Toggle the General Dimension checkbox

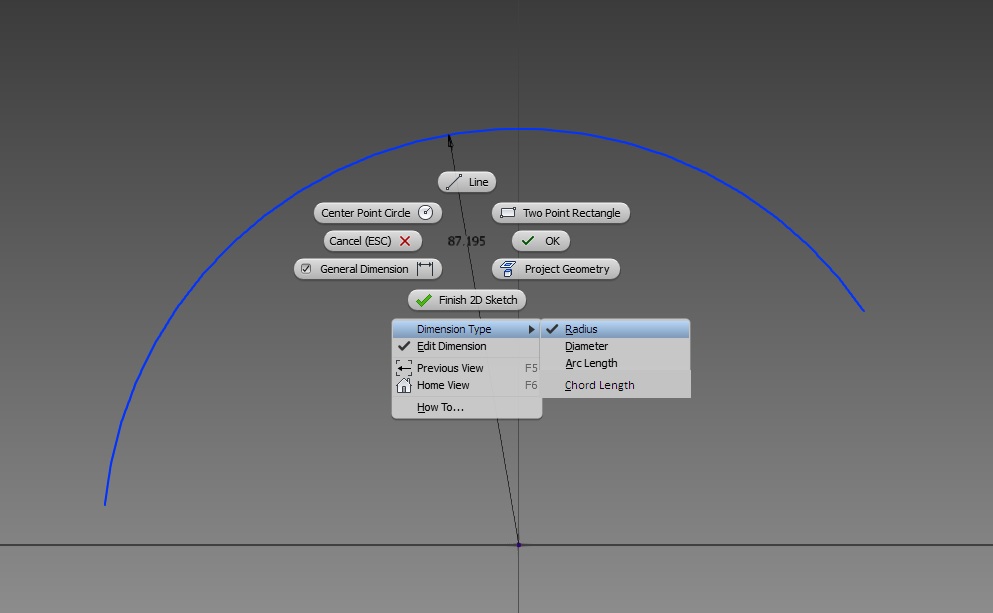click(305, 268)
